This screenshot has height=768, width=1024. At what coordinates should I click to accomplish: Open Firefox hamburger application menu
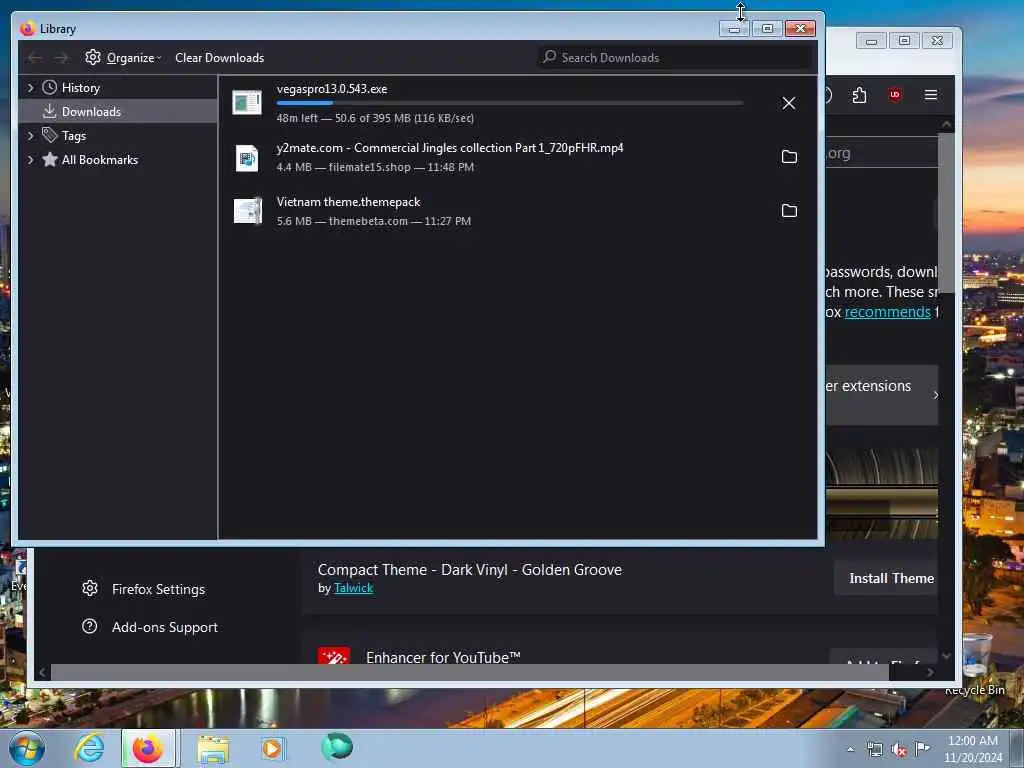point(931,95)
